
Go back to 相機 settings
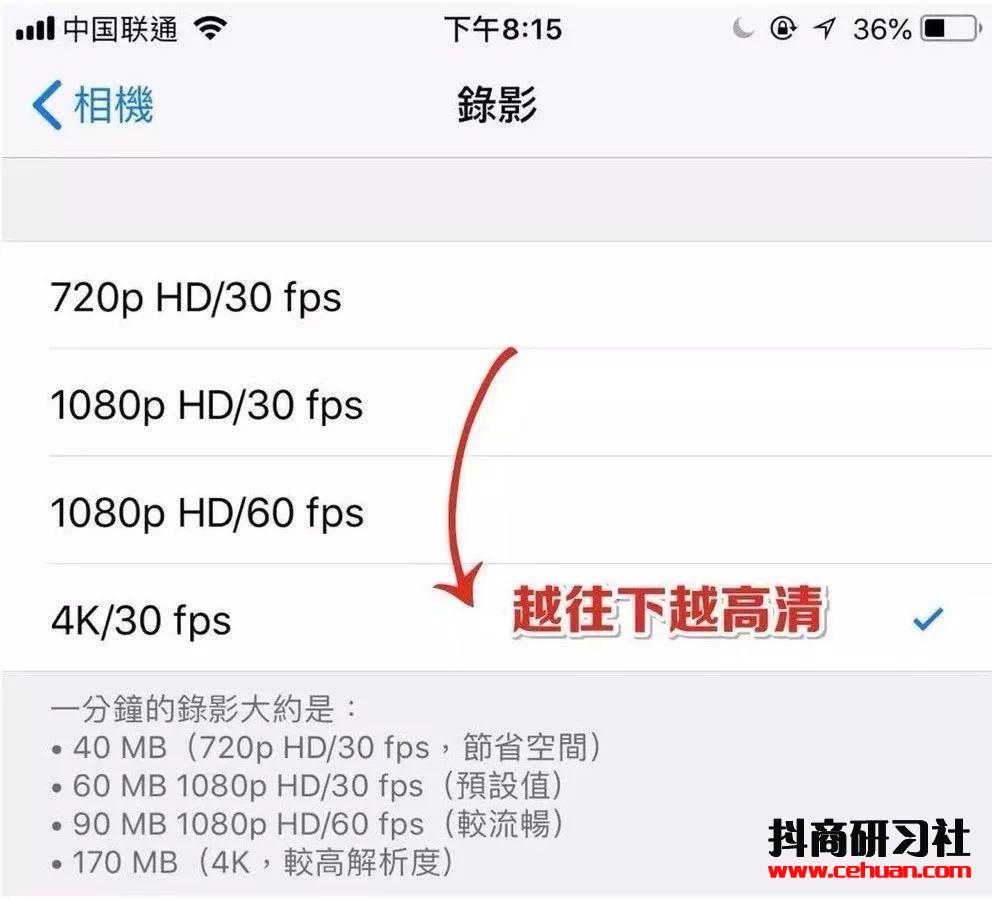[x=92, y=105]
